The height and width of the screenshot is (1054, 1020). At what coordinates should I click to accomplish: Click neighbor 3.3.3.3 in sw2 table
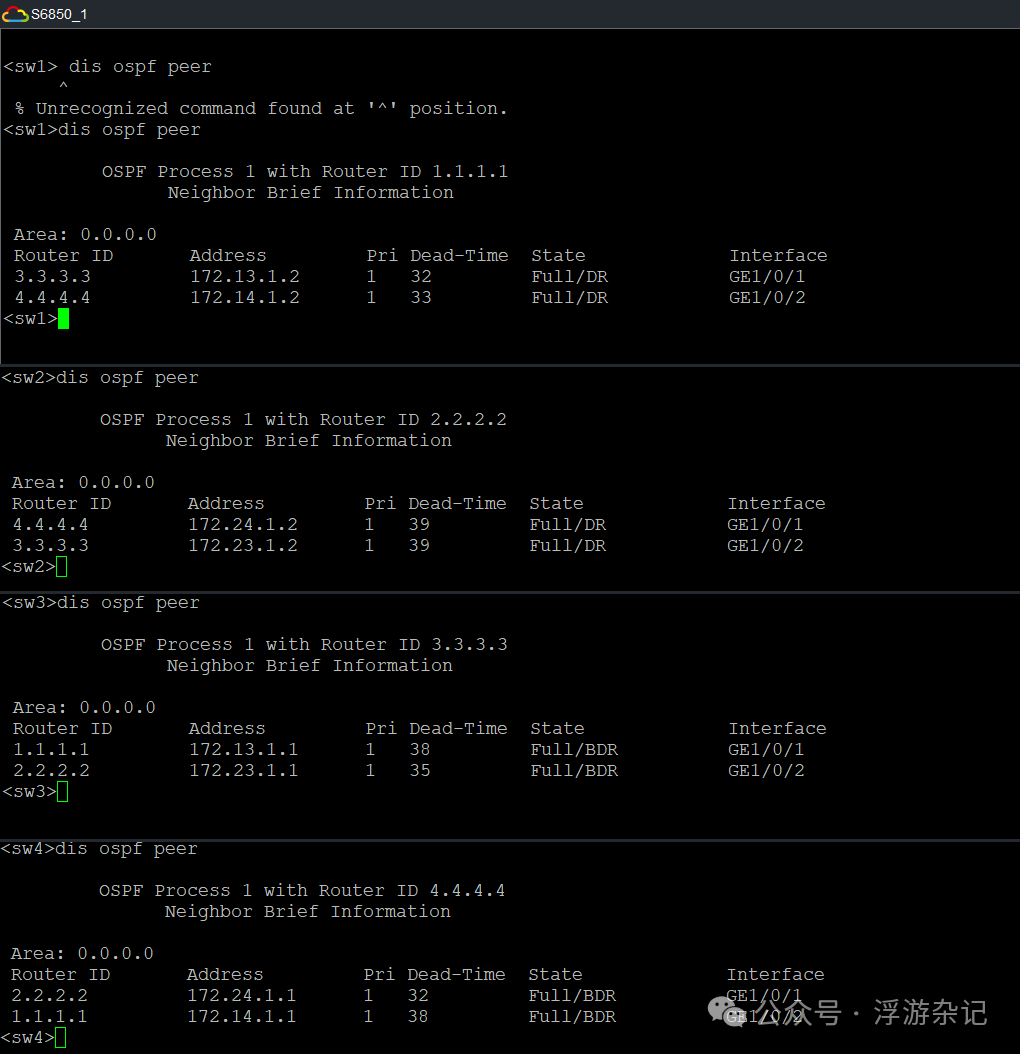(x=50, y=545)
